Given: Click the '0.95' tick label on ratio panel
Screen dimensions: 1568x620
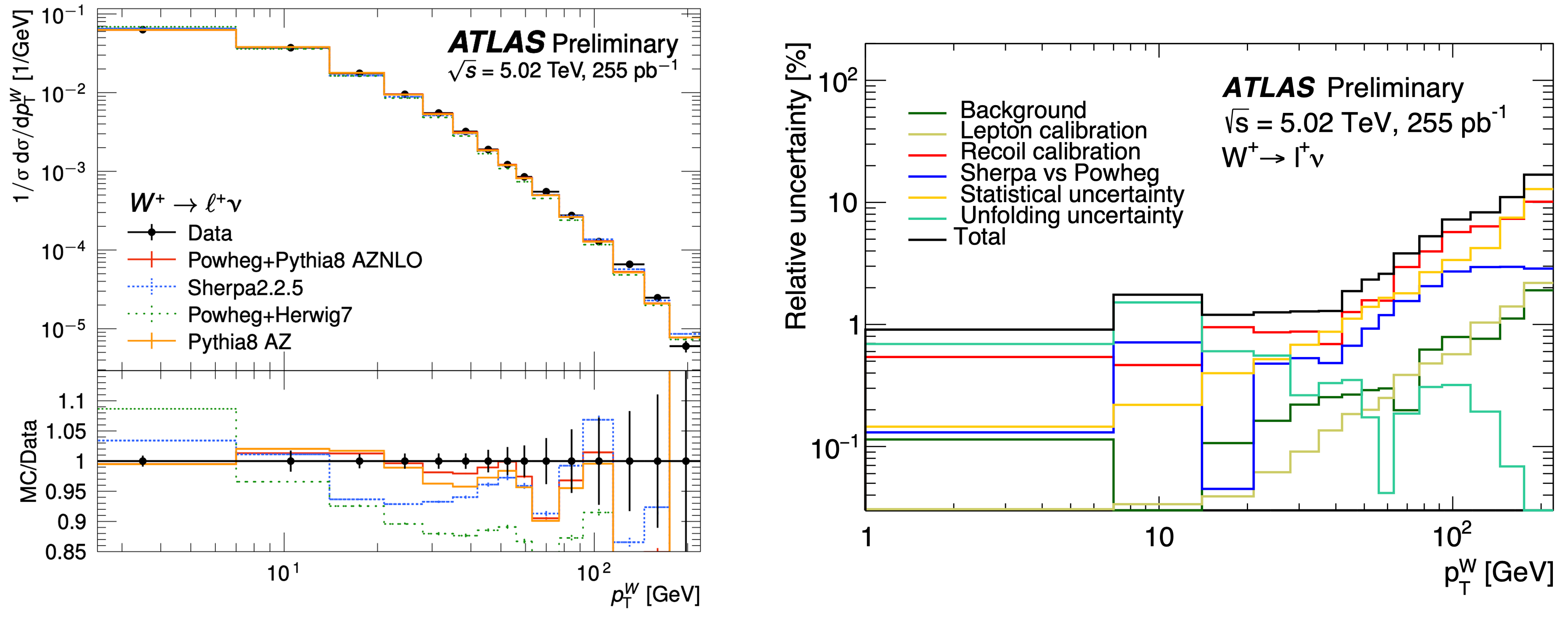Looking at the screenshot, I should pos(66,492).
